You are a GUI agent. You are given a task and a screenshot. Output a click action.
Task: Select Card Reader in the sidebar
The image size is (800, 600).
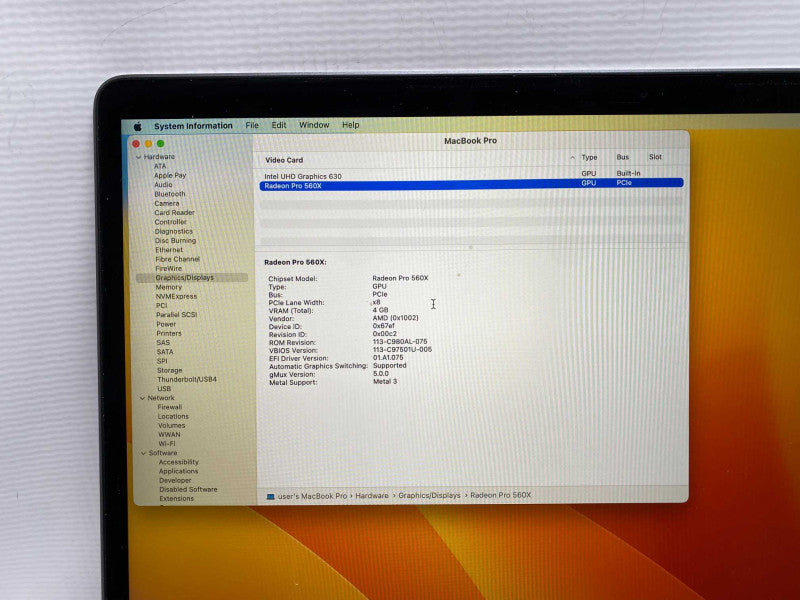click(x=174, y=212)
